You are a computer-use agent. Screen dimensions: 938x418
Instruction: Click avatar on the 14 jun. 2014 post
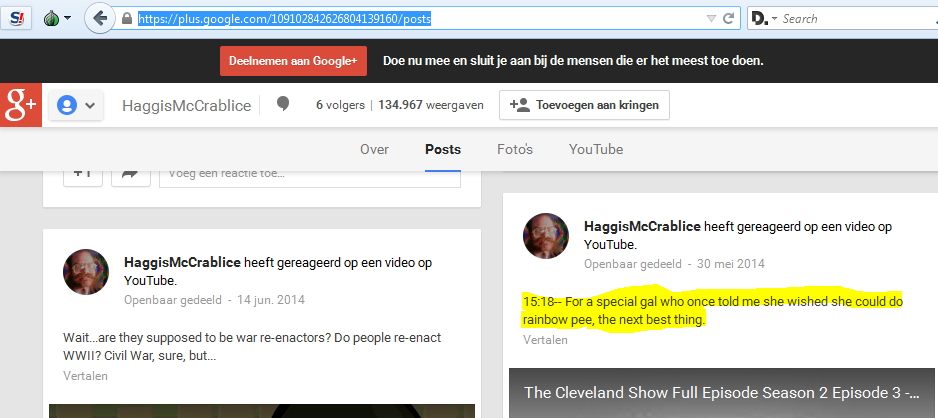(86, 272)
